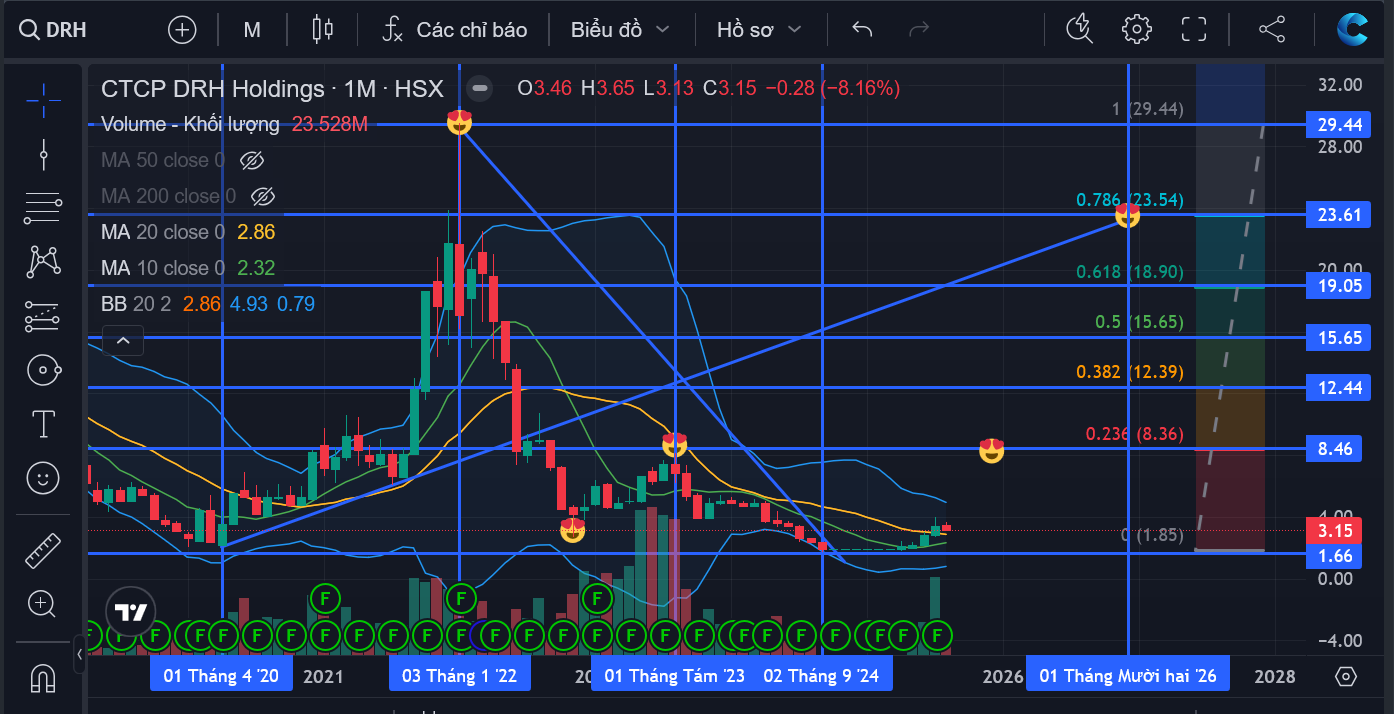Screen dimensions: 1394x714
Task: Select the 0.382 (12.39) Fibonacci label
Action: [1130, 372]
